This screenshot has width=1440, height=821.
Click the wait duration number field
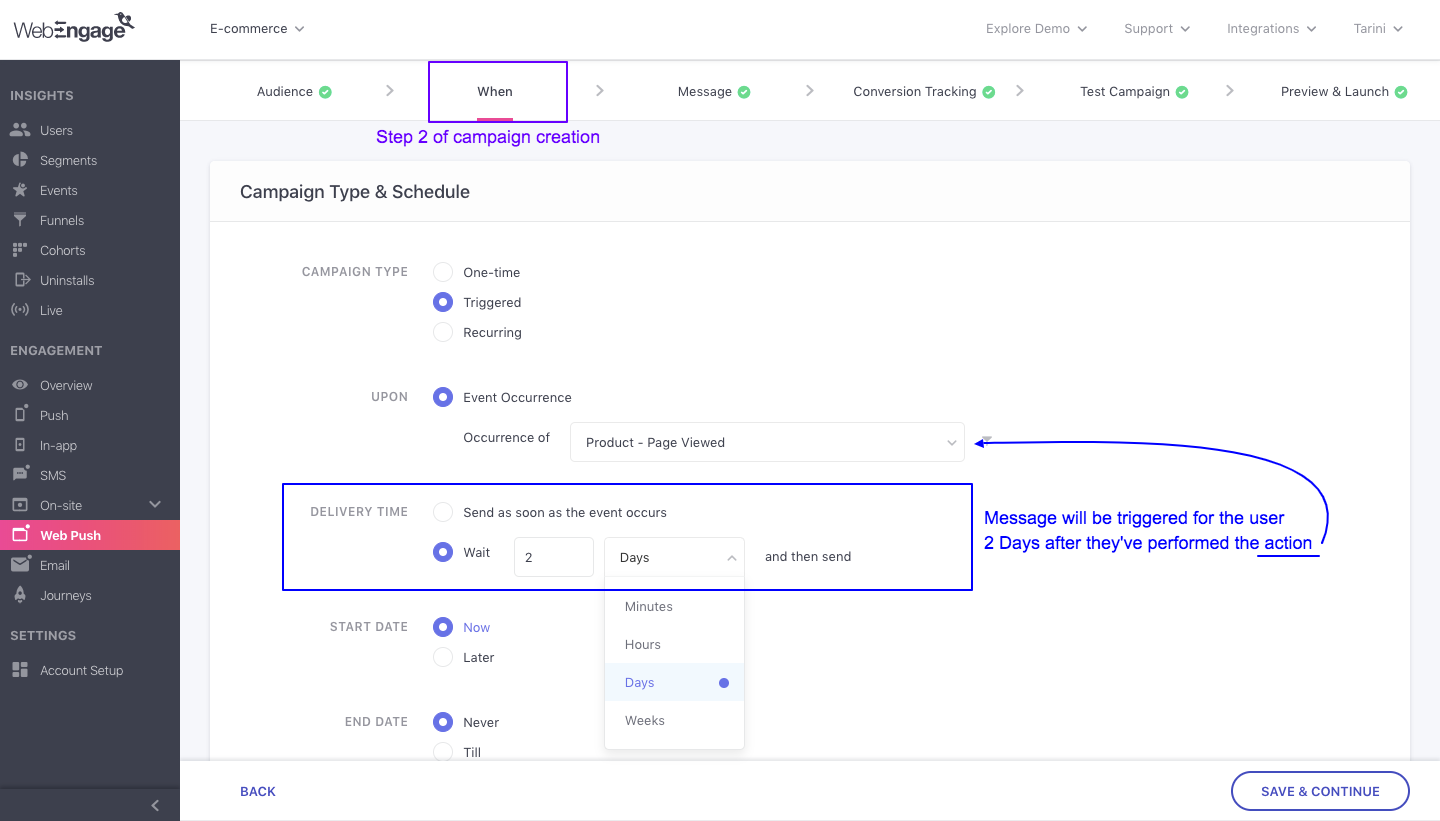pyautogui.click(x=554, y=557)
